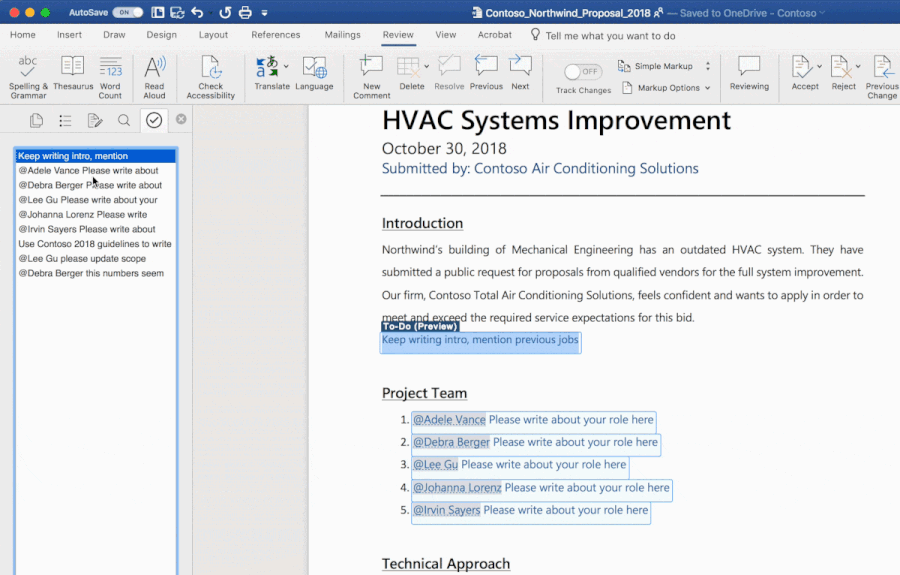Switch to the References tab

[x=276, y=35]
